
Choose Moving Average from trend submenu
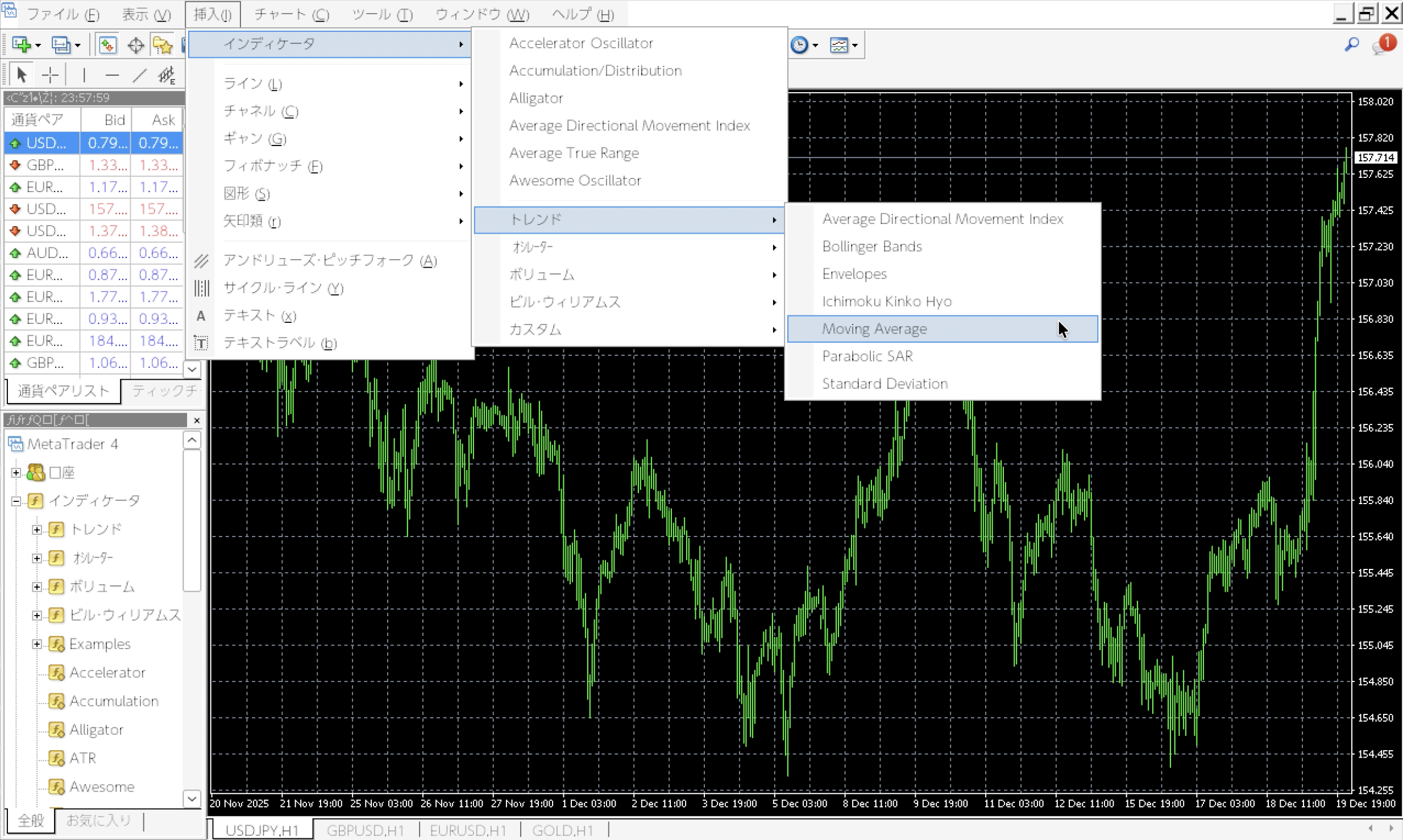pos(874,328)
